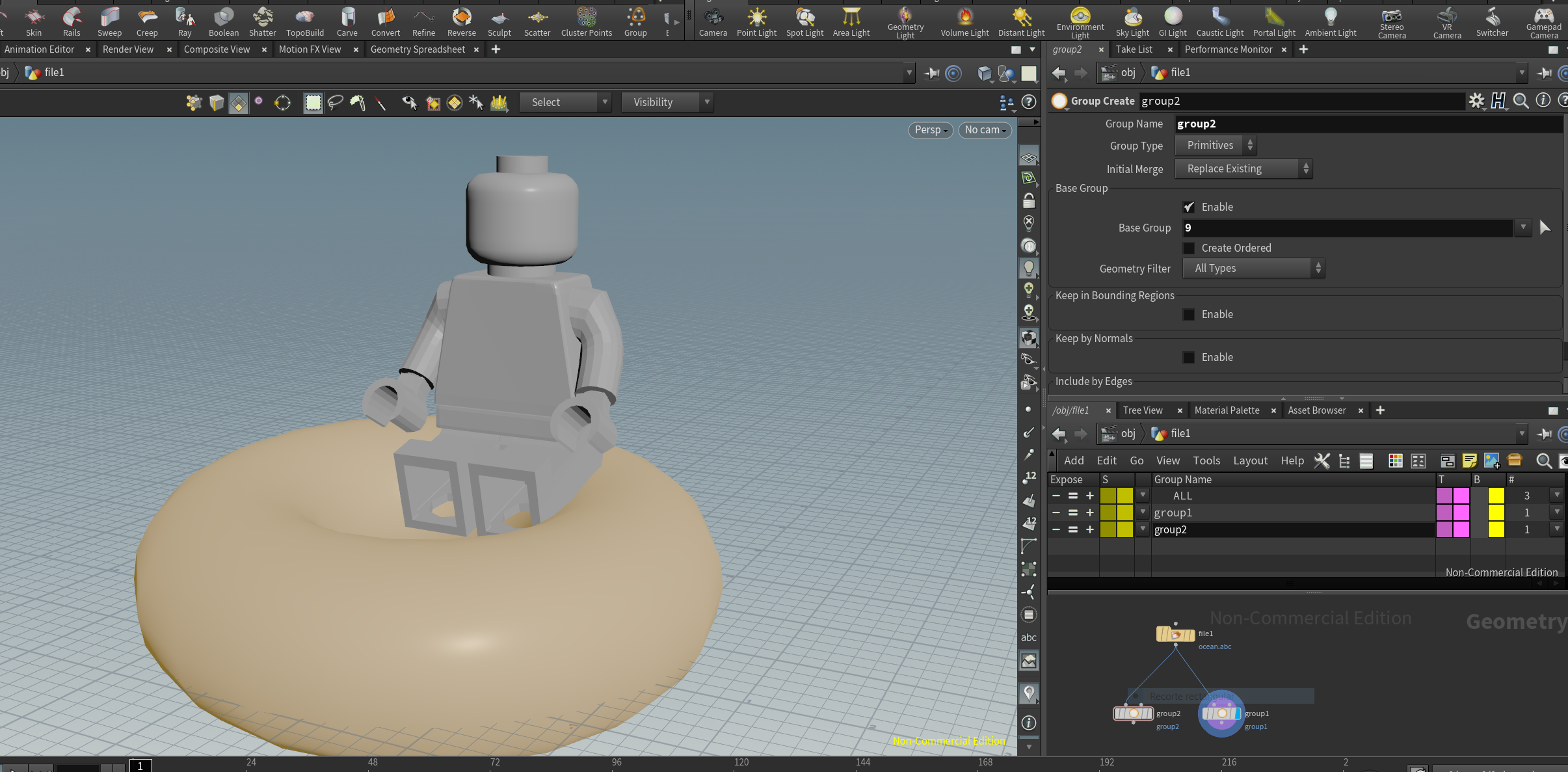Select the Carve shelf tool

[x=347, y=21]
